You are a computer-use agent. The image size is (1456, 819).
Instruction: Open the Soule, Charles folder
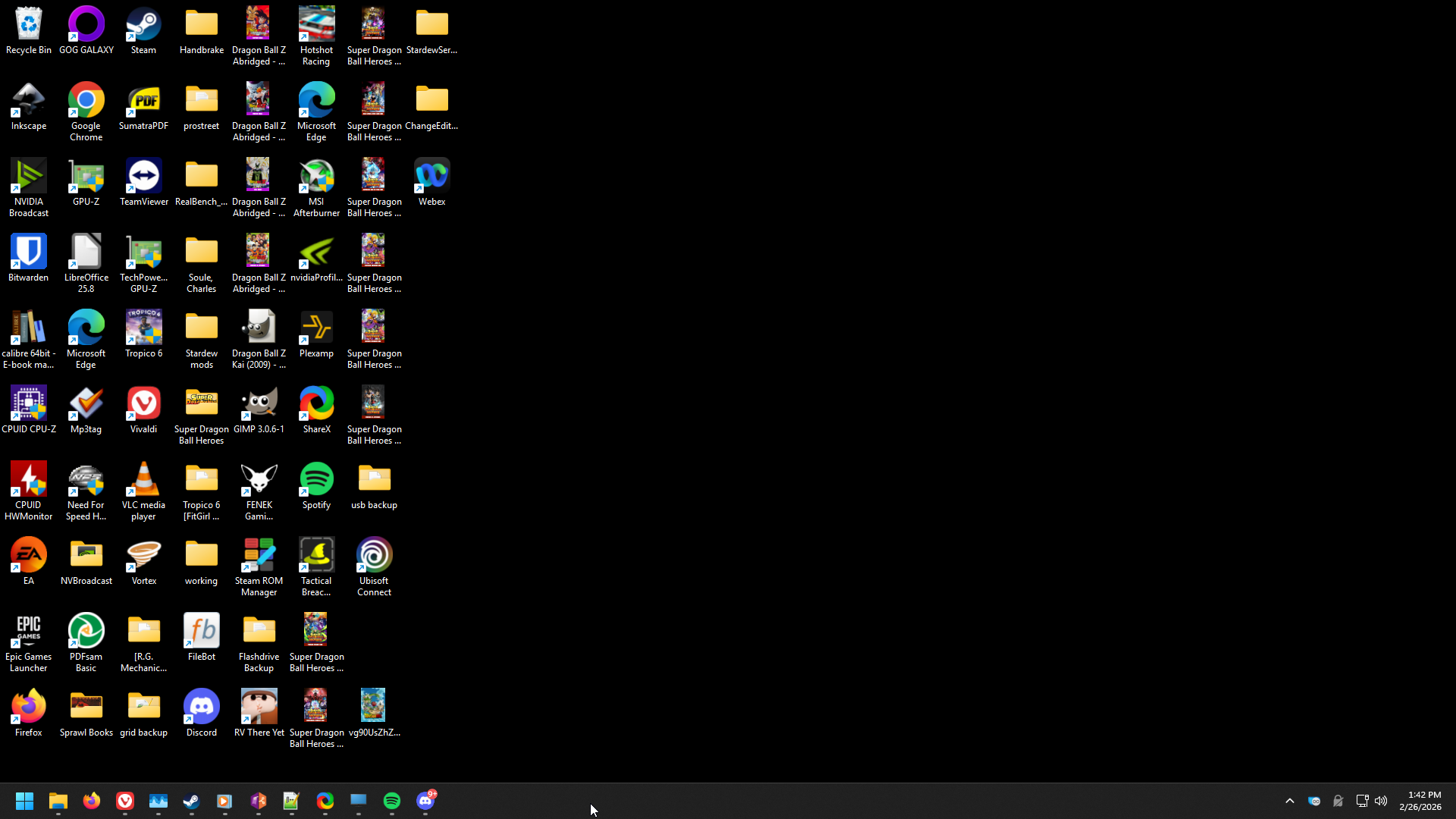[x=202, y=264]
